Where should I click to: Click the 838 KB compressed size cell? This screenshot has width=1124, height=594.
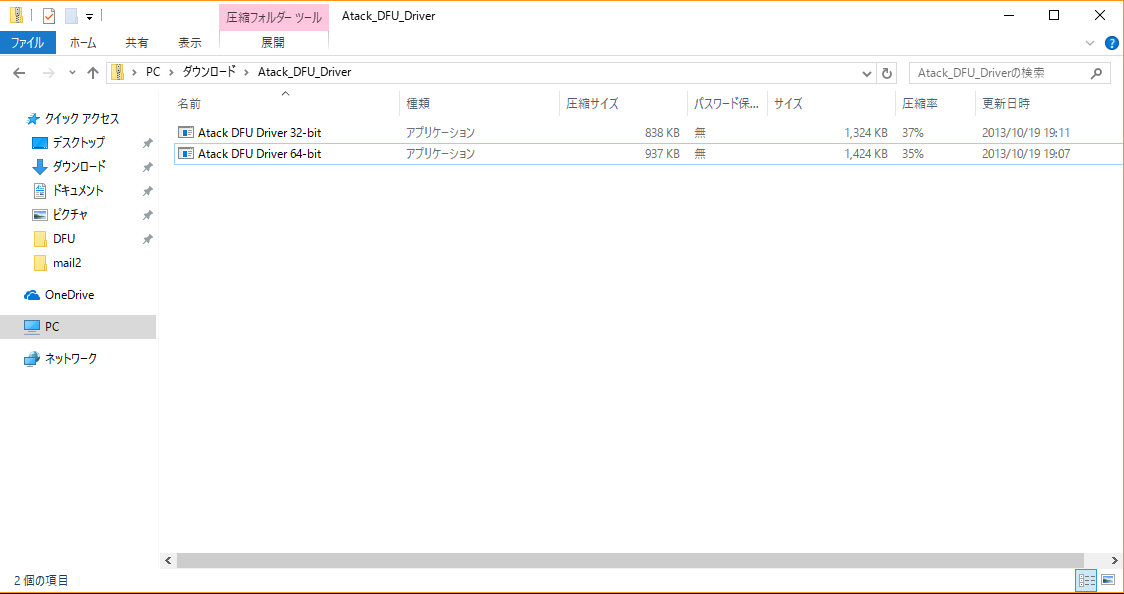point(662,133)
